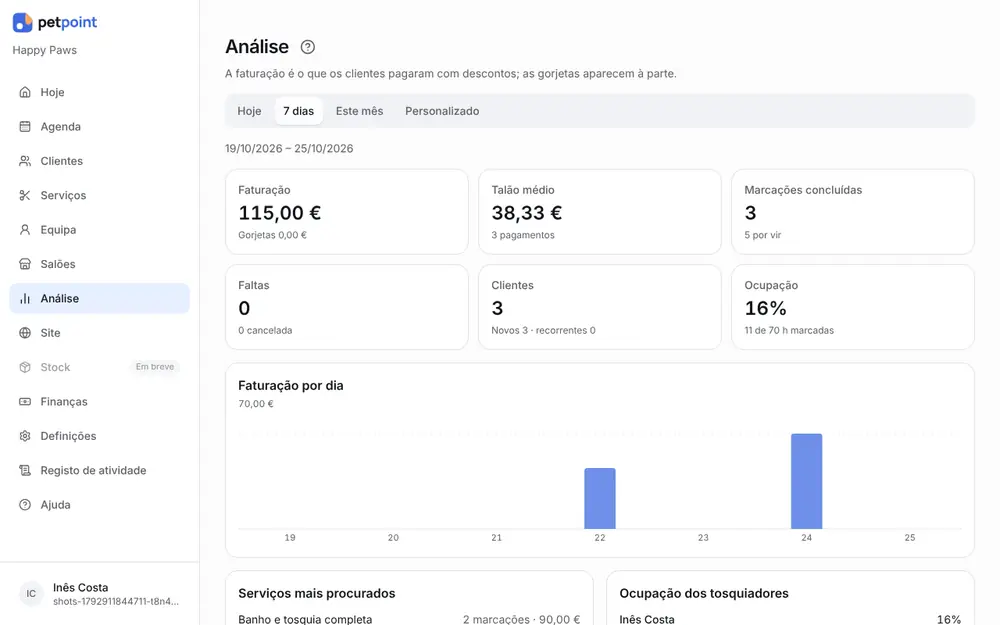The height and width of the screenshot is (625, 1000).
Task: Click the Faturação card showing 115,00 €
Action: (x=347, y=212)
